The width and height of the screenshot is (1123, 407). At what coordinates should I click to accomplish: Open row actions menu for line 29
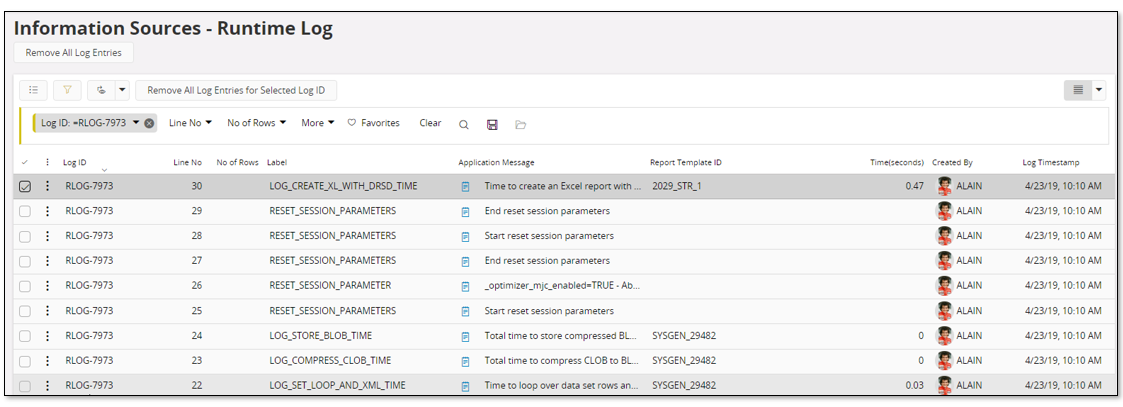[x=47, y=211]
